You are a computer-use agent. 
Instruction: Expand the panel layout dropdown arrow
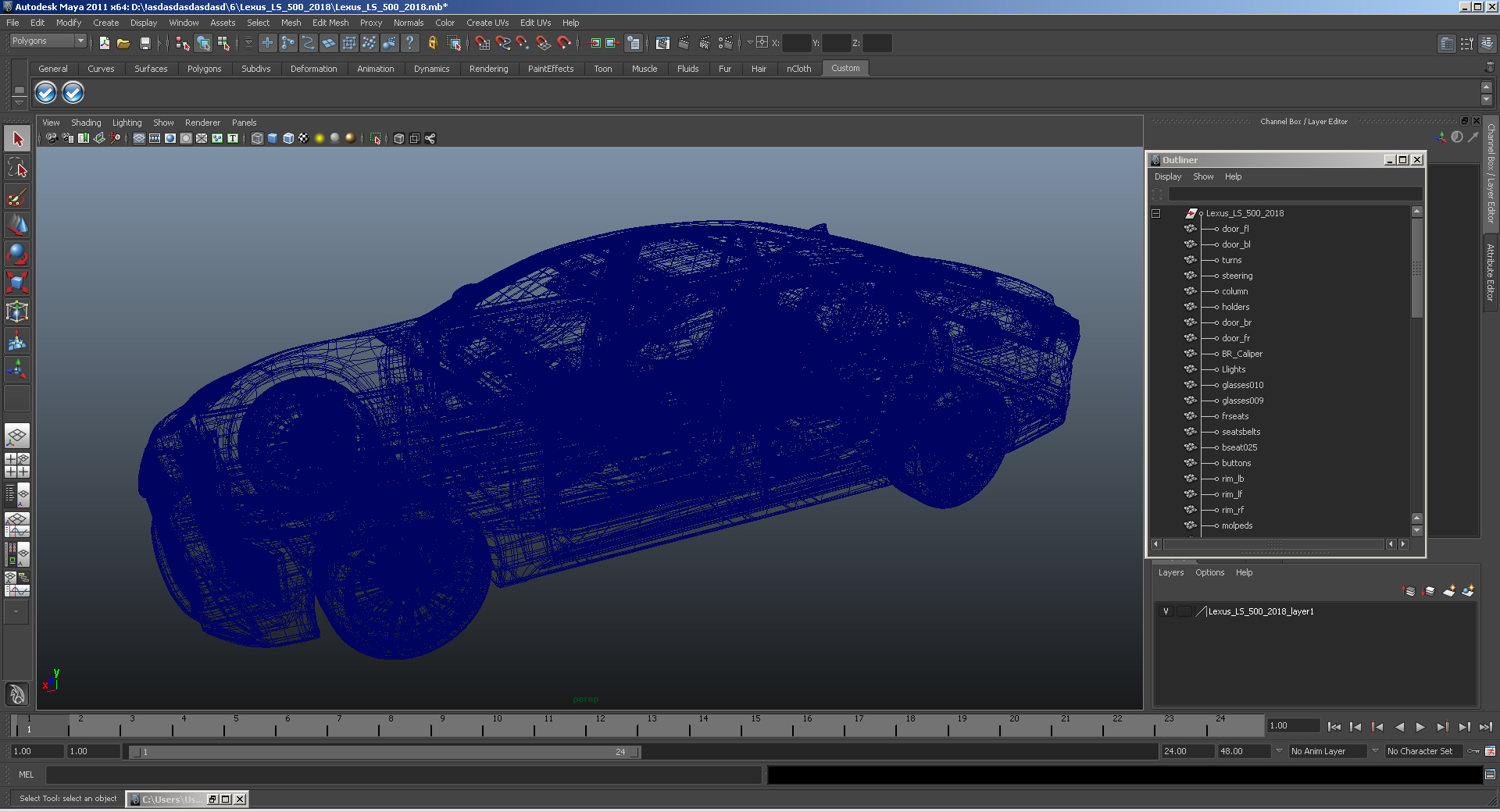[x=16, y=612]
